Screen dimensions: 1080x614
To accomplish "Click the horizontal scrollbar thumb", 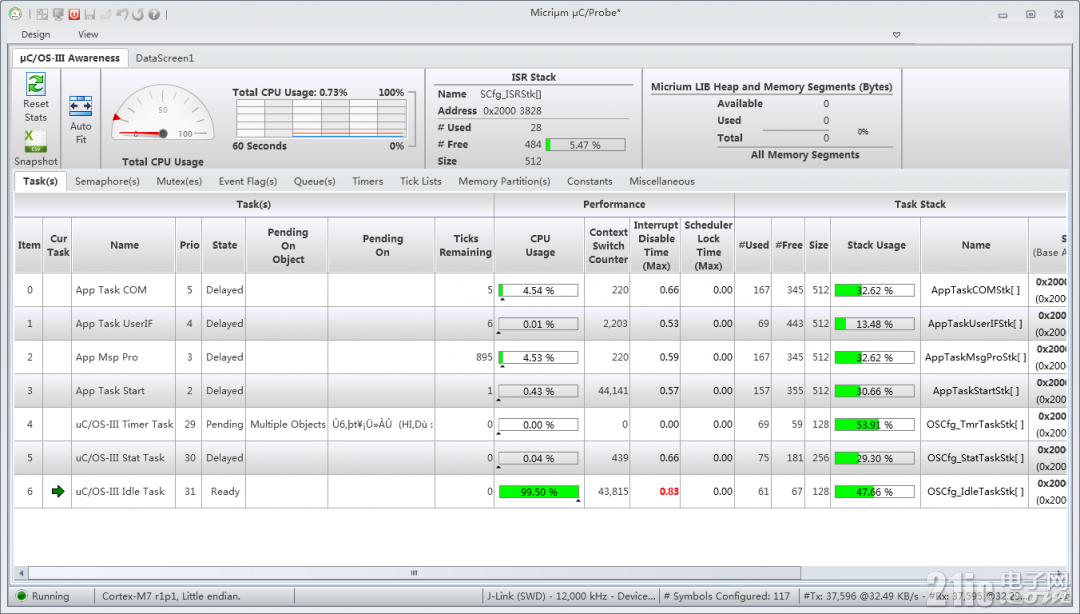I will tap(414, 573).
